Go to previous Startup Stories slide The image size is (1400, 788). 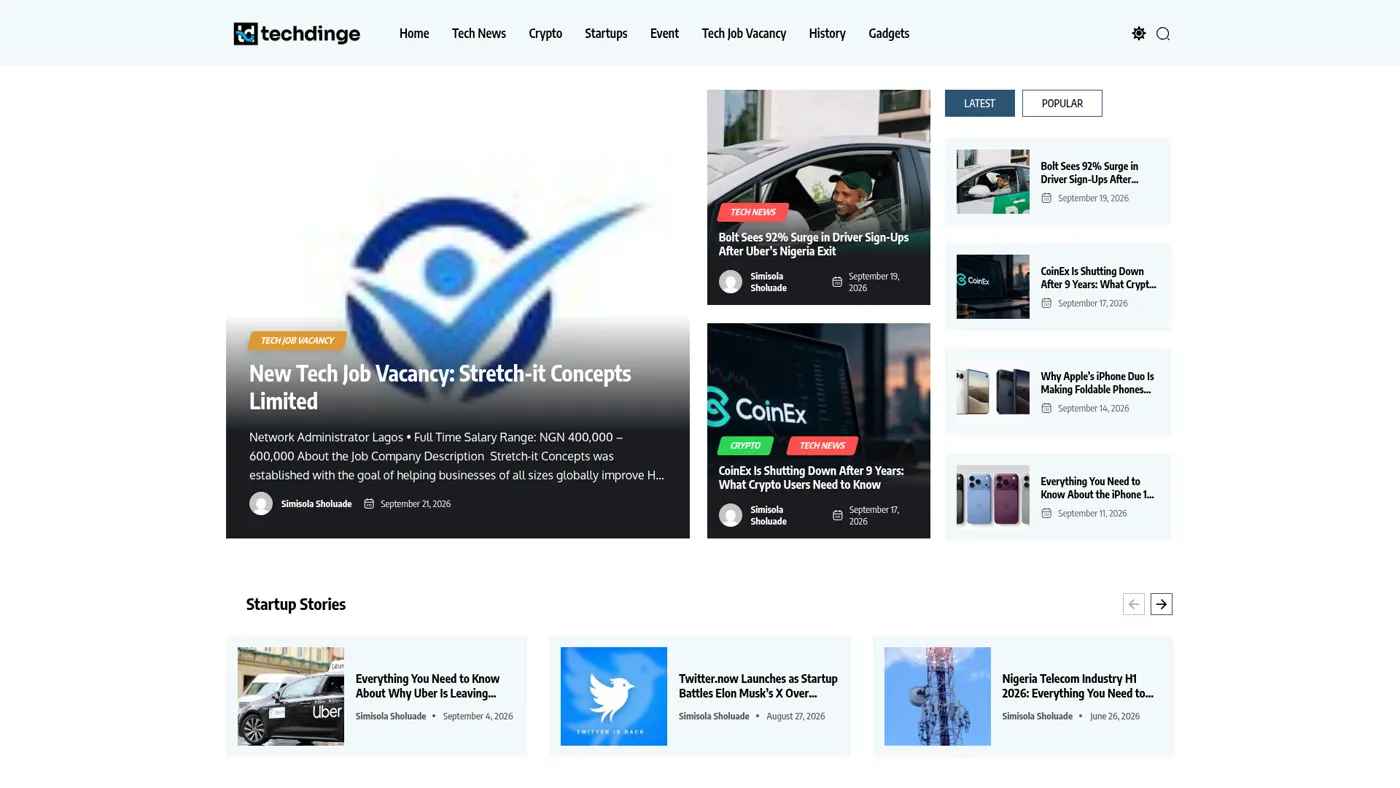(1133, 604)
